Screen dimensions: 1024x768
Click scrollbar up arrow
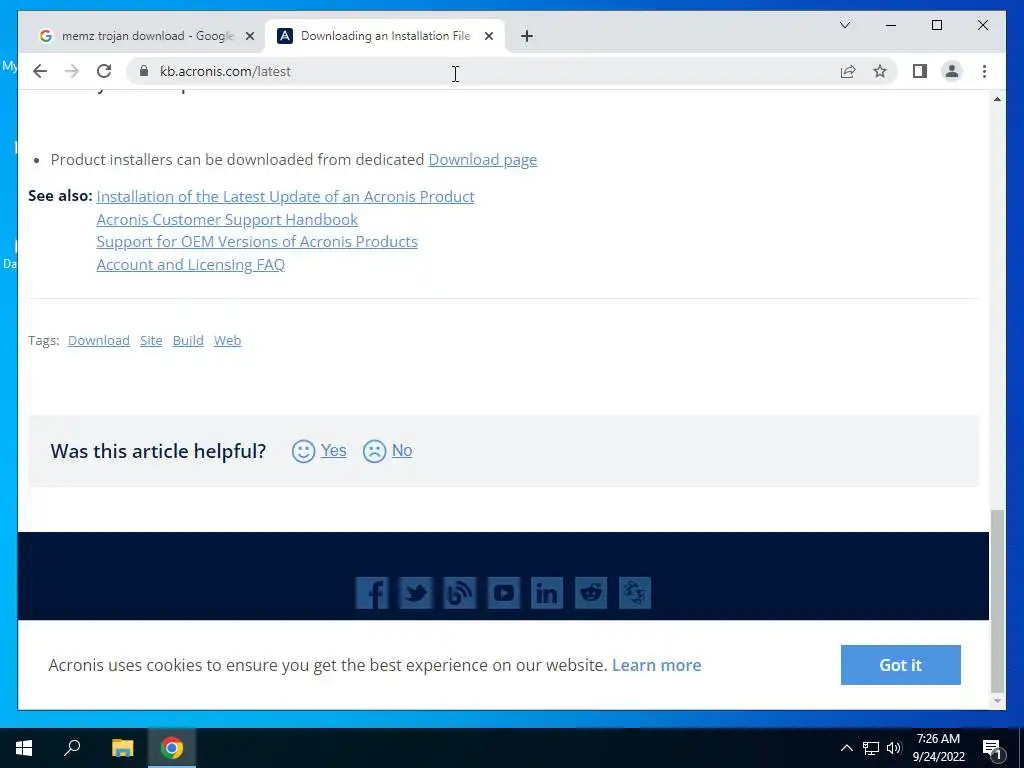coord(997,99)
